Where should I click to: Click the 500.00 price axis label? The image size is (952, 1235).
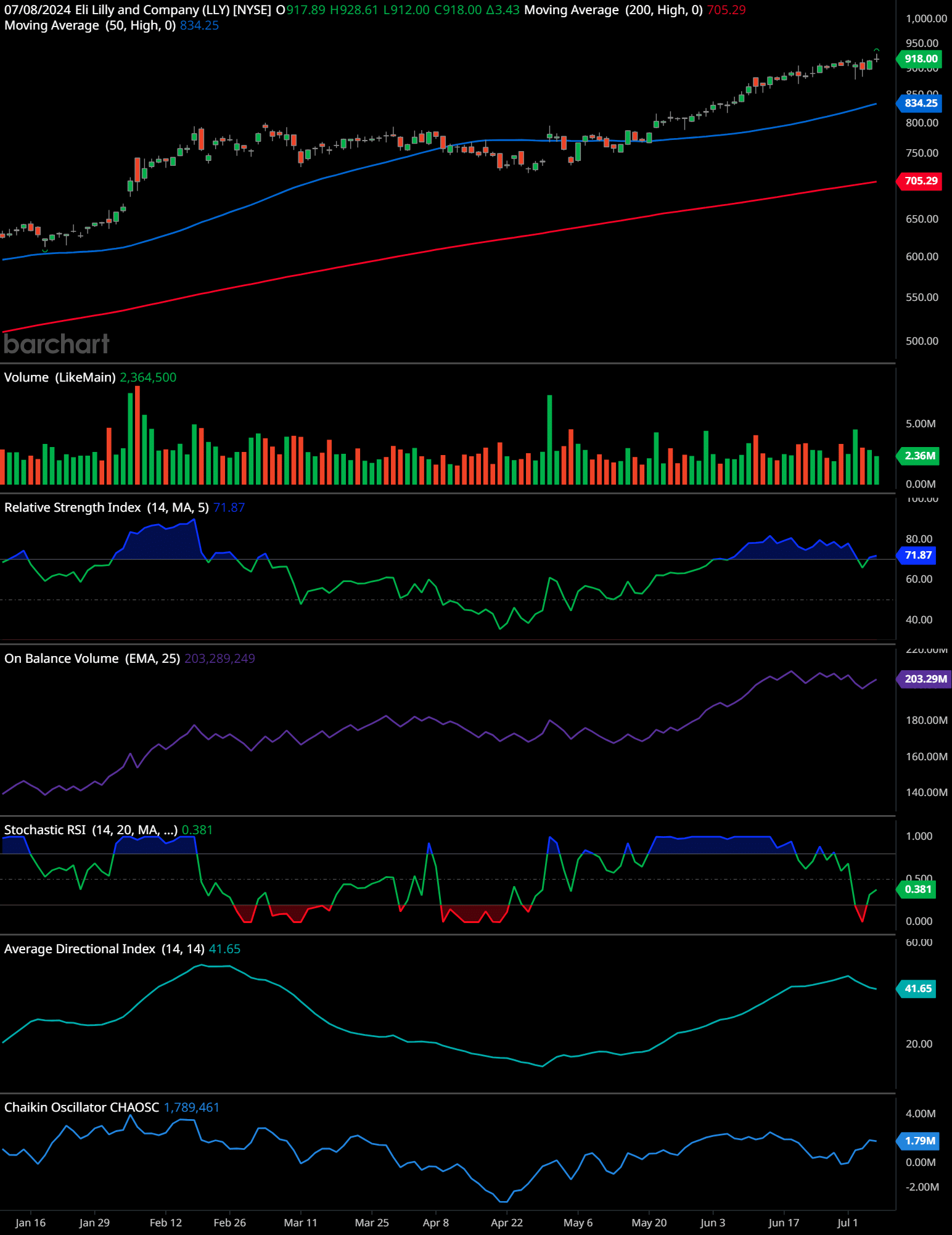coord(922,341)
